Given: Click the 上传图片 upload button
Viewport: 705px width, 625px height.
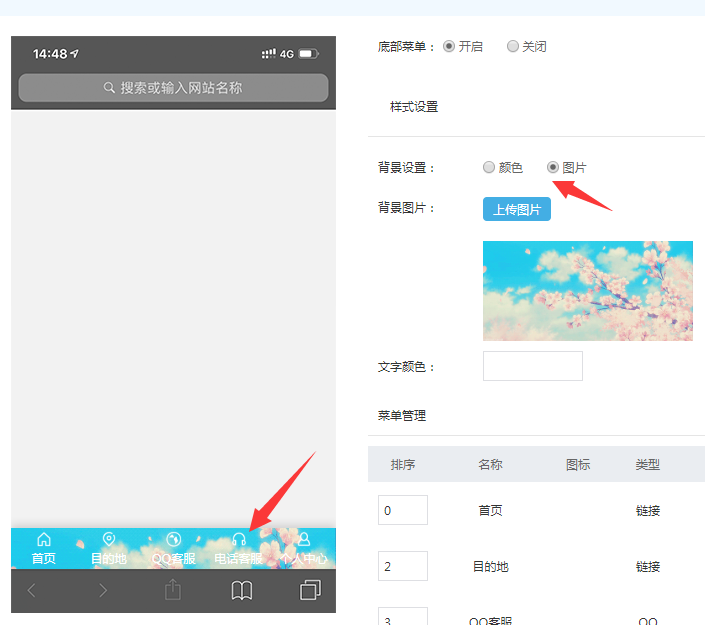Looking at the screenshot, I should (517, 209).
